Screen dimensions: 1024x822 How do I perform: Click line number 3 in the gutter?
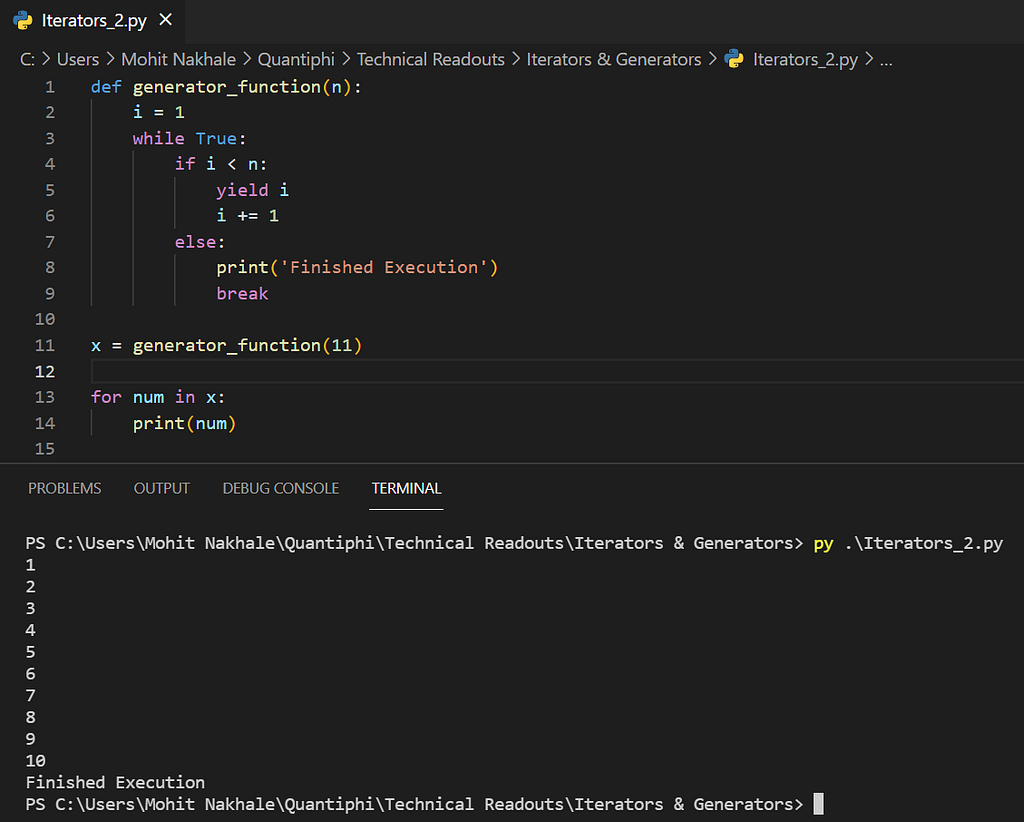[x=50, y=138]
